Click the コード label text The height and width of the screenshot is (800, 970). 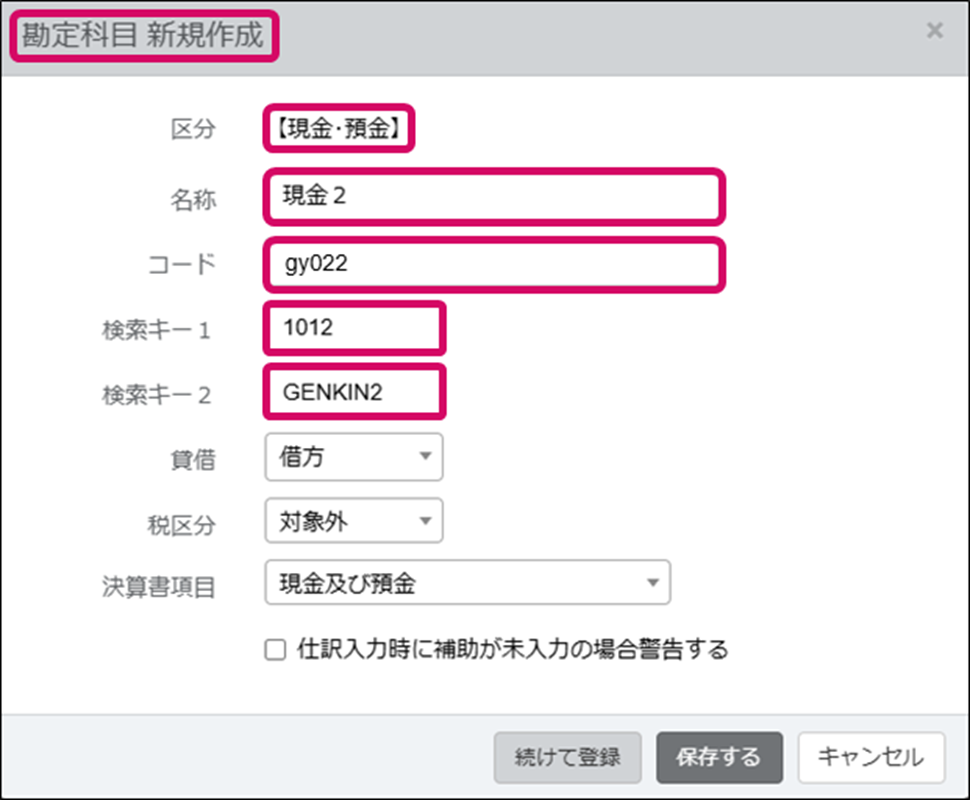coord(180,265)
